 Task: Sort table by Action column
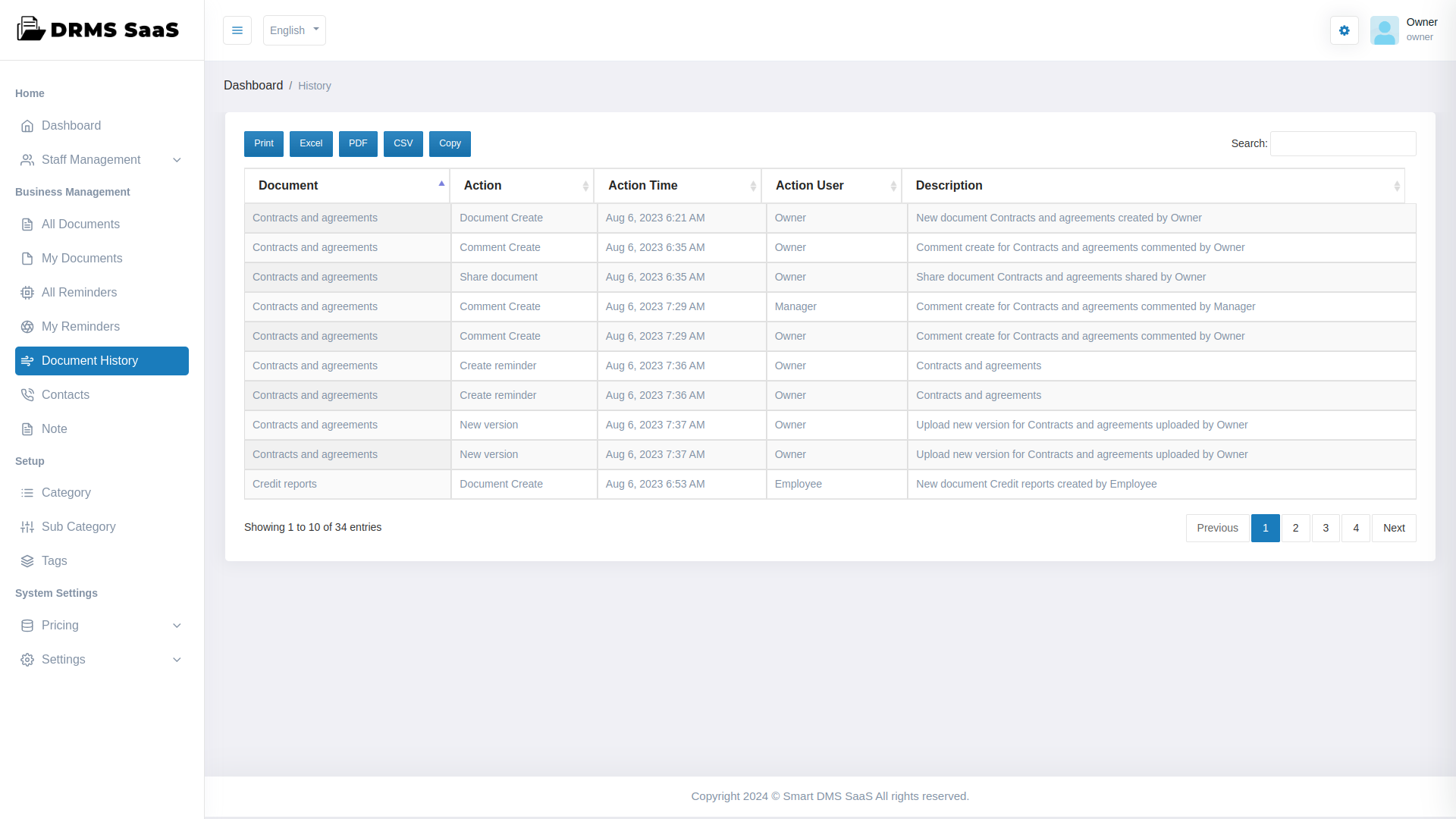[x=522, y=186]
